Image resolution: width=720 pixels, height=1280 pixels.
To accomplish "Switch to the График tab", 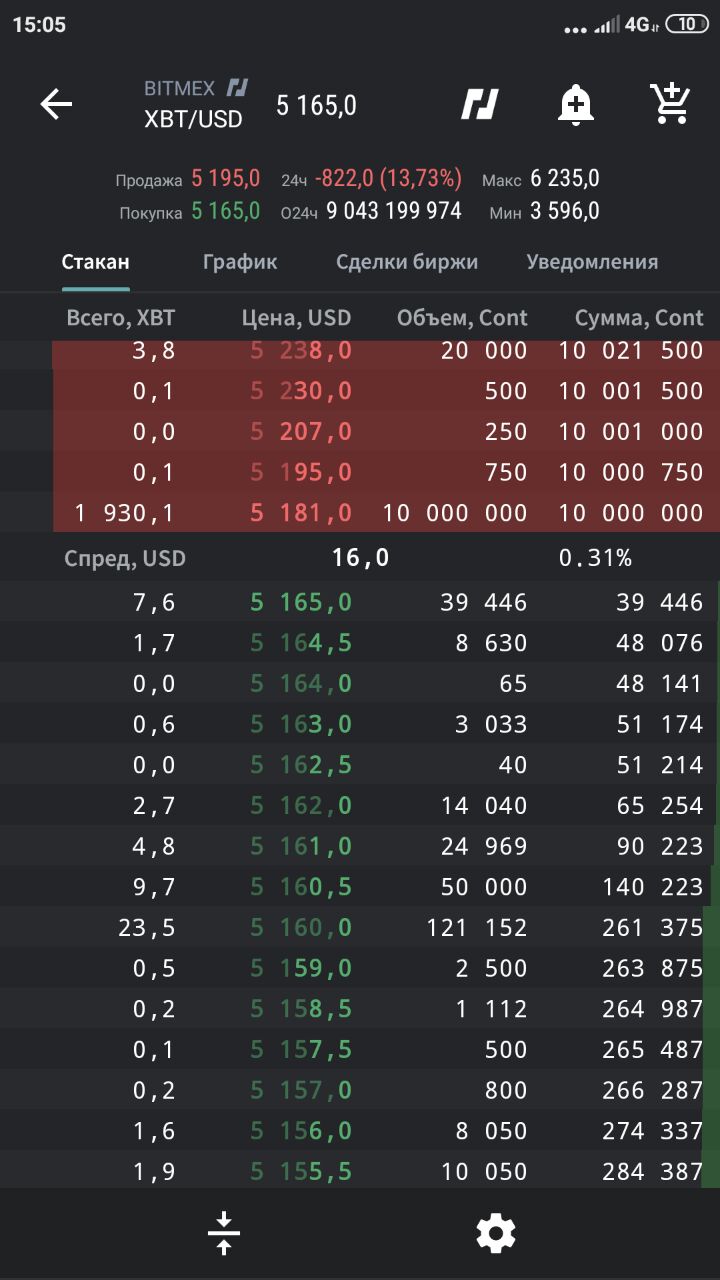I will [x=240, y=262].
